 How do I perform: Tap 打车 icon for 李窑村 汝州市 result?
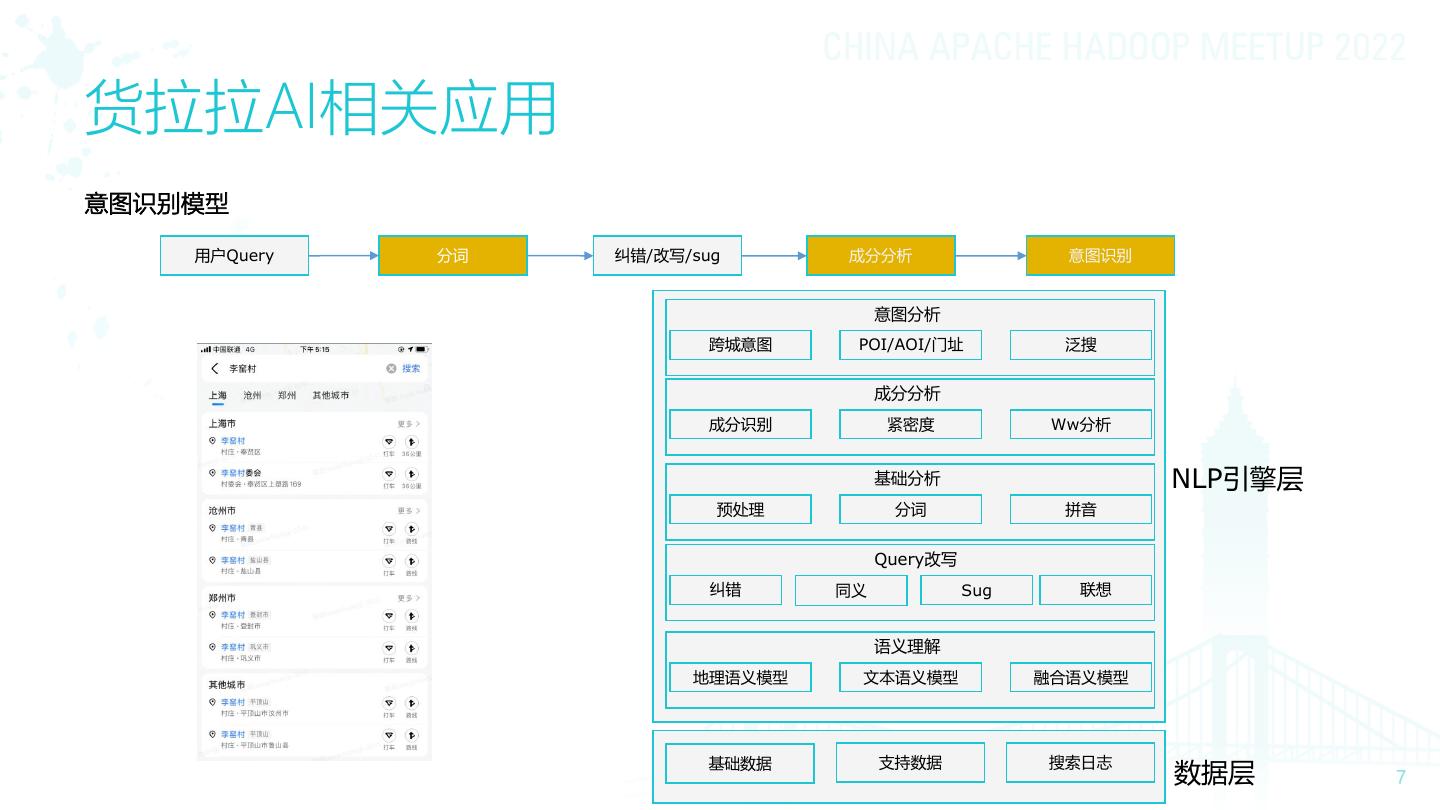coord(389,703)
